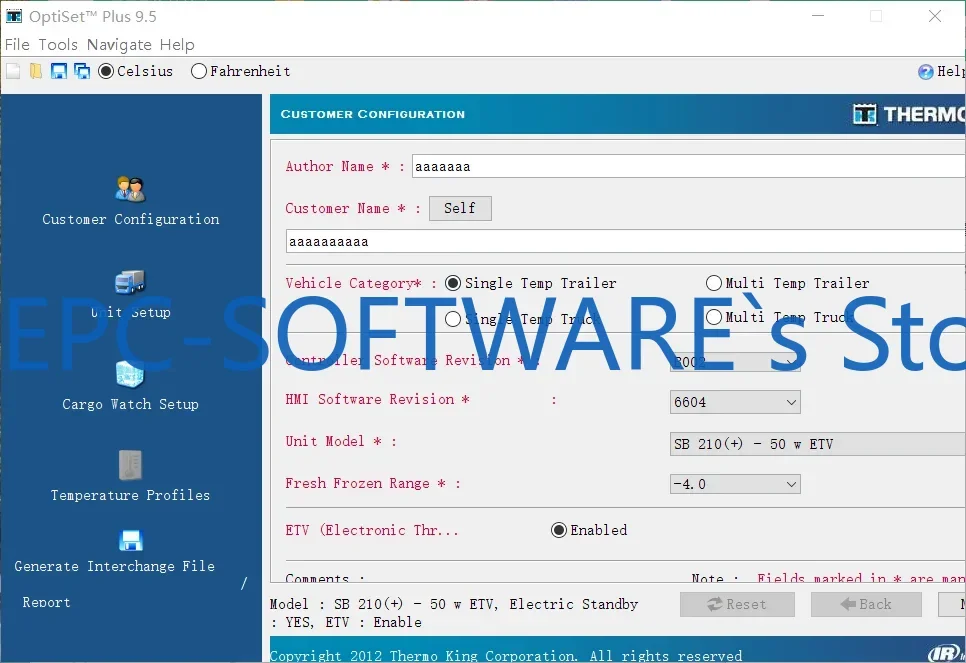Close the OptiSet Plus window
The width and height of the screenshot is (966, 663).
[935, 16]
